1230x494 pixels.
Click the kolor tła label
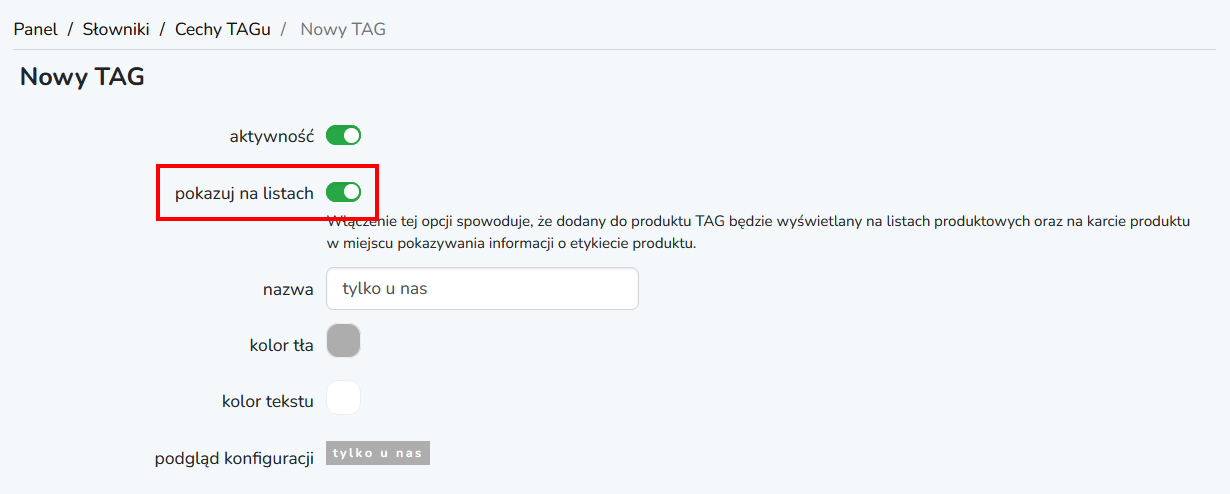coord(281,346)
